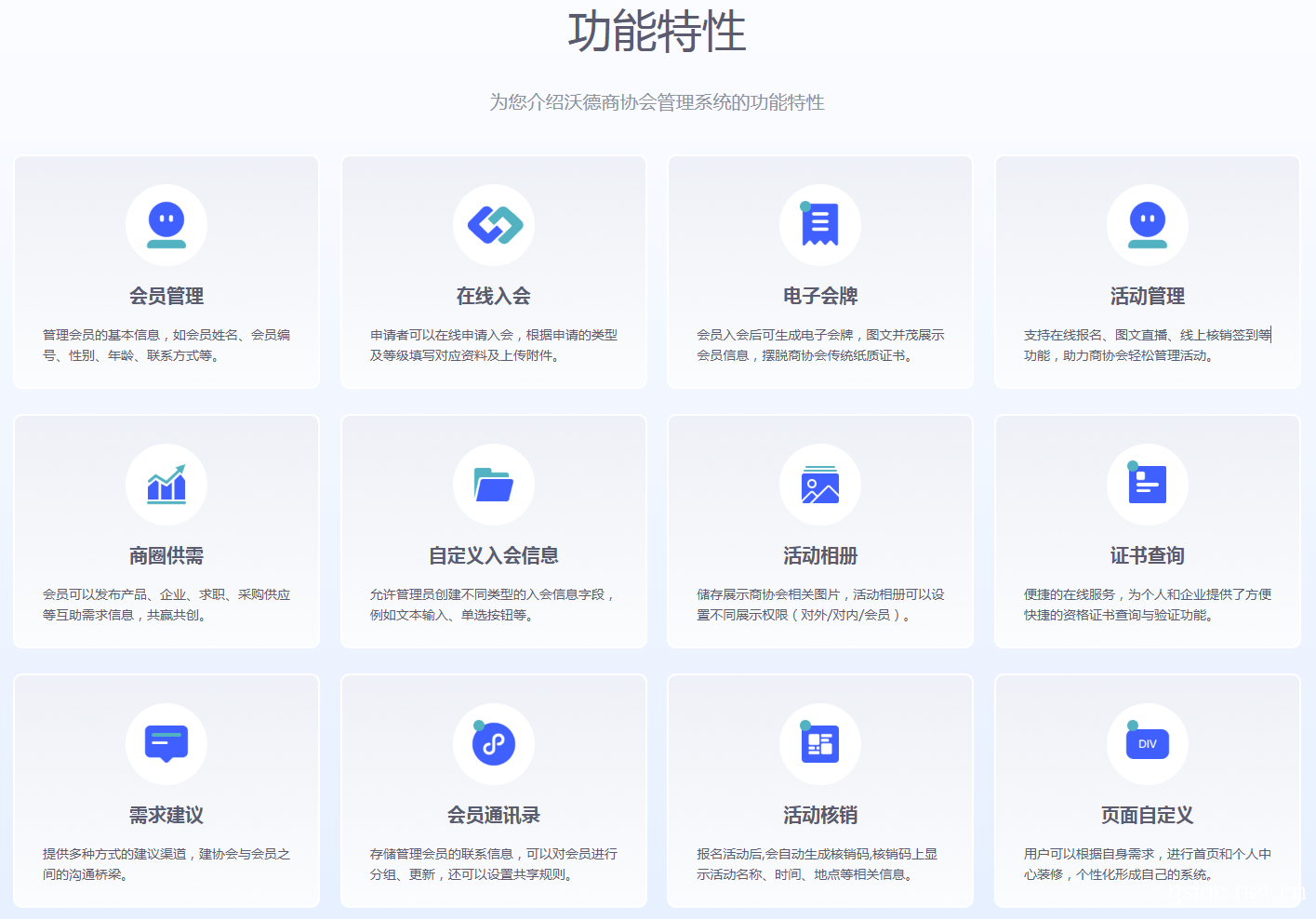The width and height of the screenshot is (1316, 919).
Task: Choose the 页面自定义 heading
Action: (x=1148, y=815)
